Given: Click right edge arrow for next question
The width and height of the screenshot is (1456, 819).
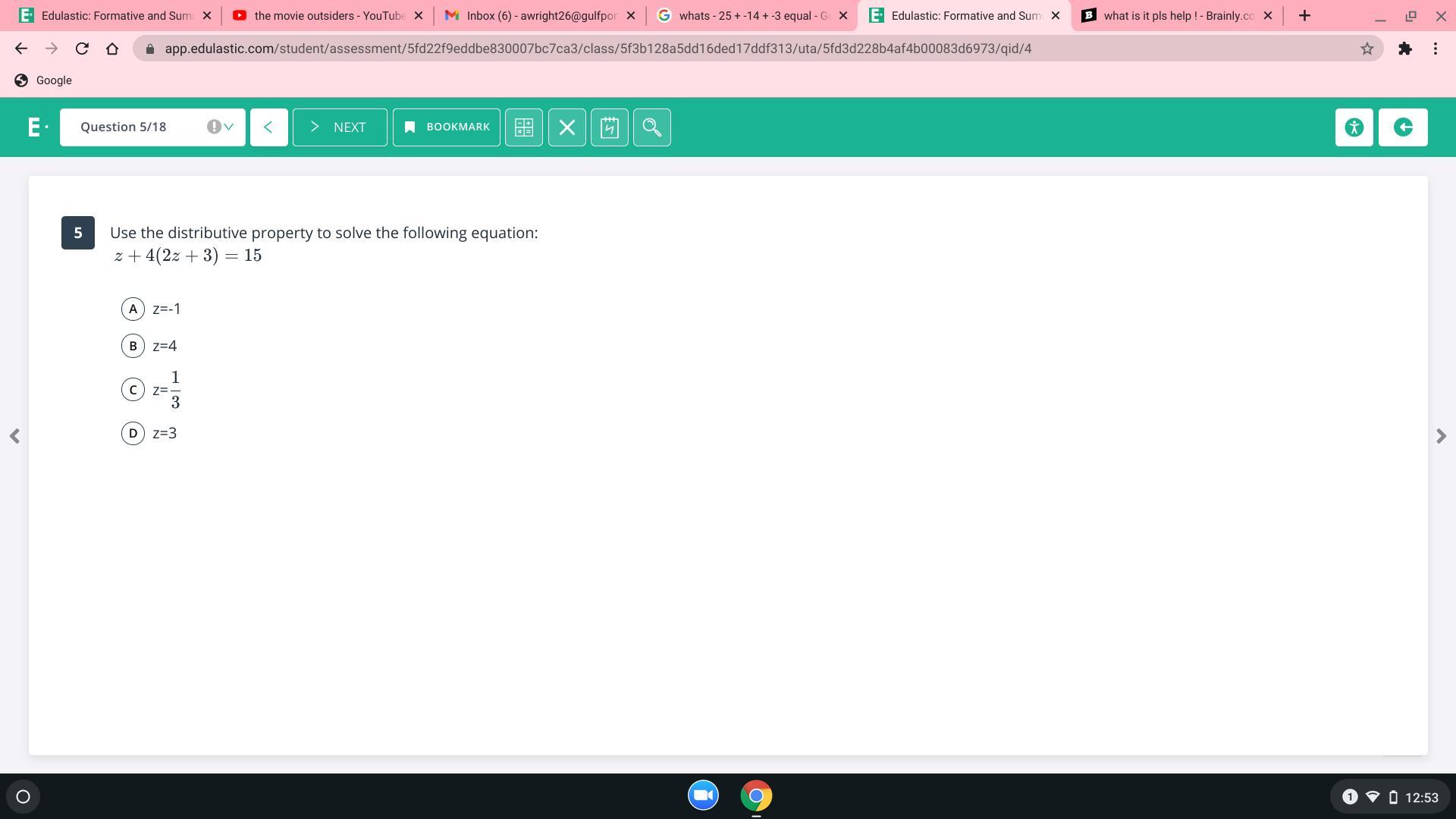Looking at the screenshot, I should 1441,436.
